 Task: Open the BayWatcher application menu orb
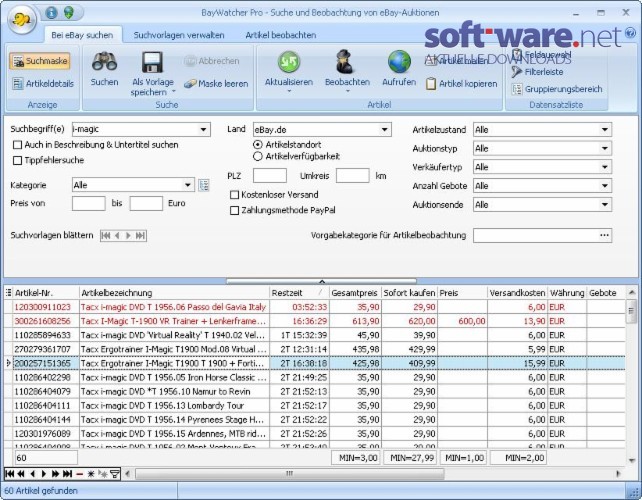pos(21,19)
